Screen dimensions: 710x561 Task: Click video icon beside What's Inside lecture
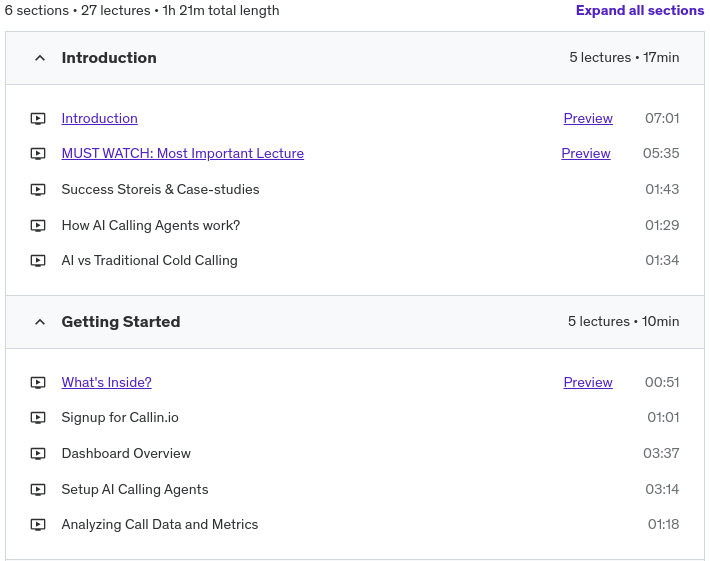pyautogui.click(x=38, y=382)
